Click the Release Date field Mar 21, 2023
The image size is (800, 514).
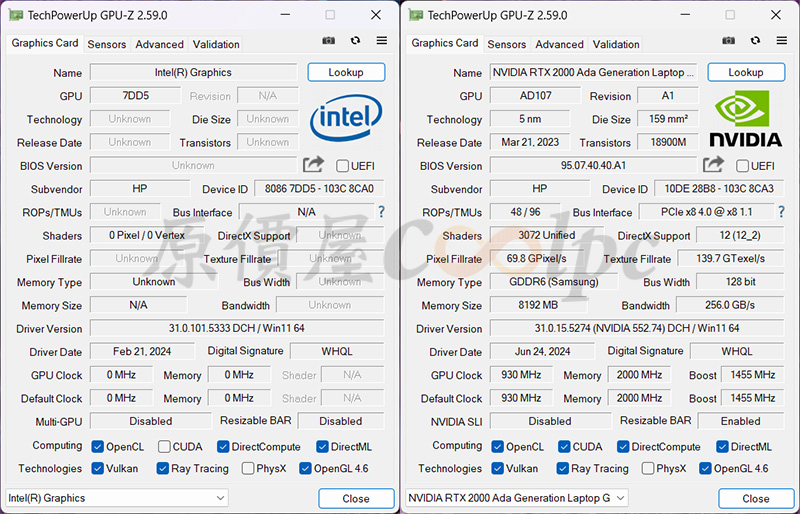point(530,142)
